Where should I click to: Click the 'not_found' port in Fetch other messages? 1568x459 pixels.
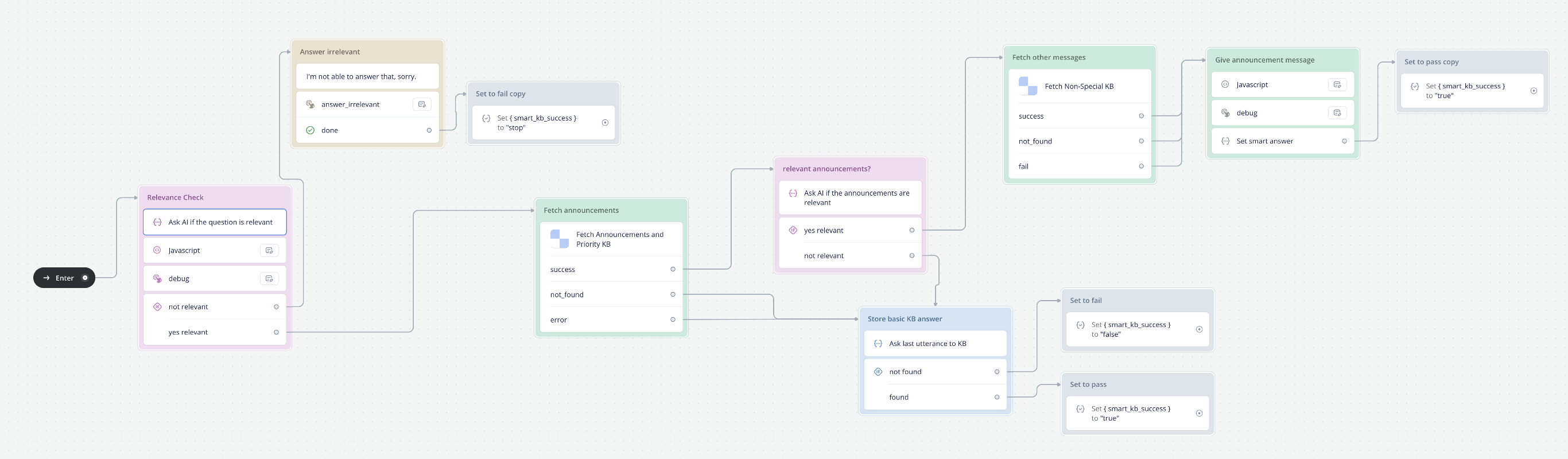click(1142, 141)
